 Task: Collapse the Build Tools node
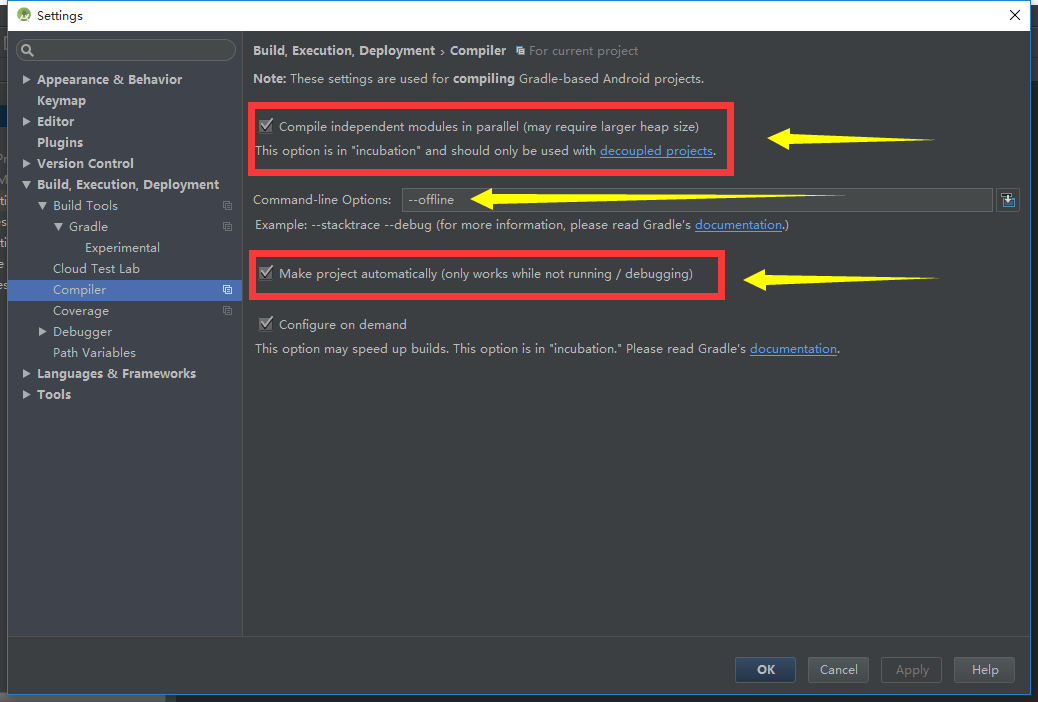click(42, 206)
